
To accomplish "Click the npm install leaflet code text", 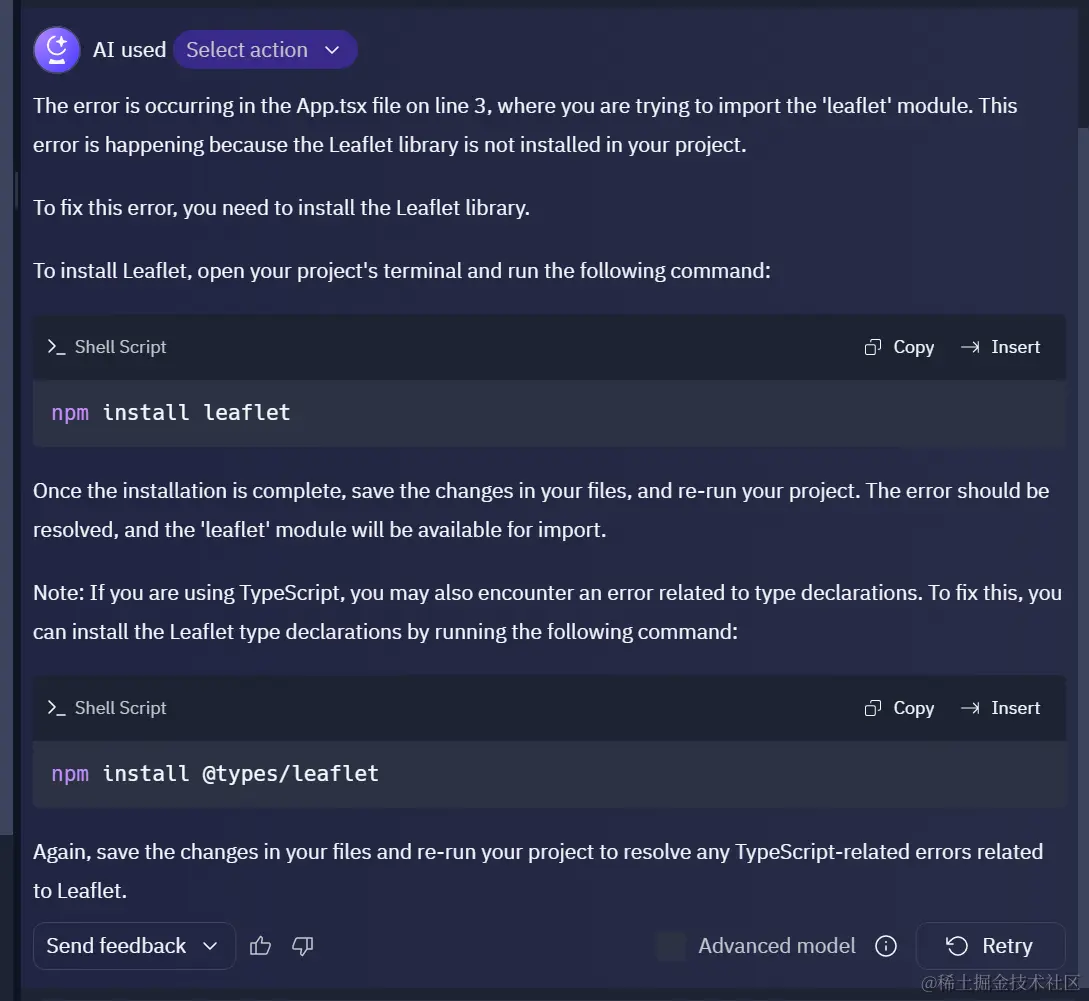I will point(171,413).
